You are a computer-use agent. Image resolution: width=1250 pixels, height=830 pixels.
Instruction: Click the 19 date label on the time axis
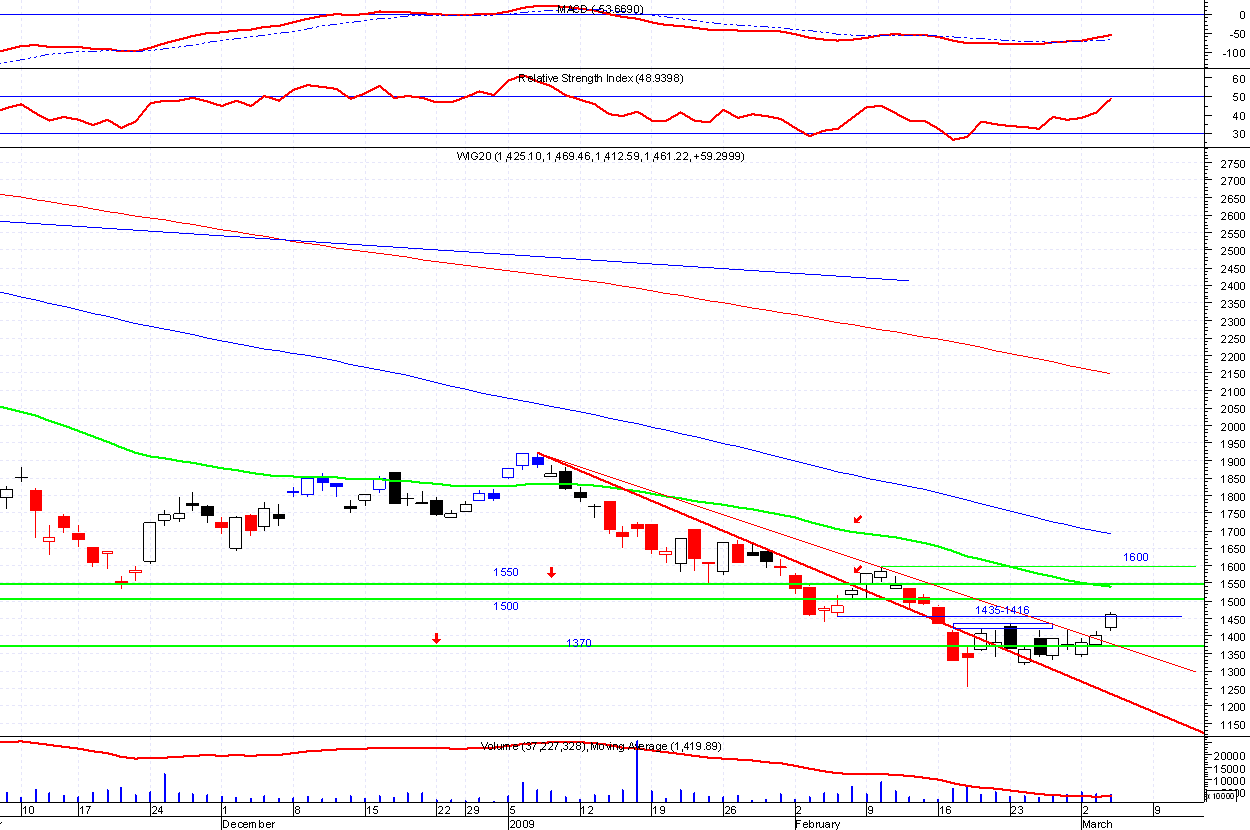[658, 810]
